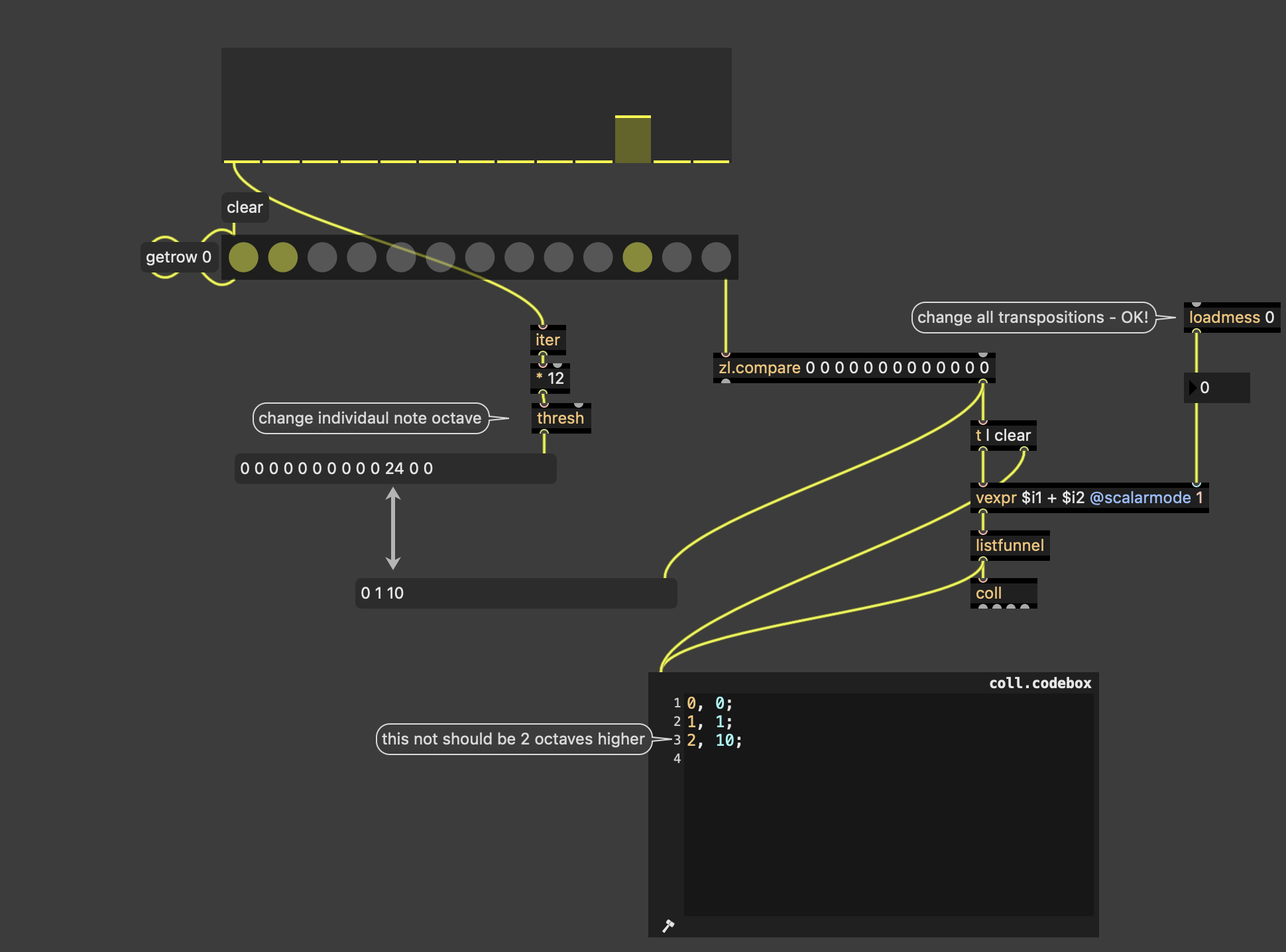Click codebox line 2, 10;
Image resolution: width=1286 pixels, height=952 pixels.
[x=715, y=741]
